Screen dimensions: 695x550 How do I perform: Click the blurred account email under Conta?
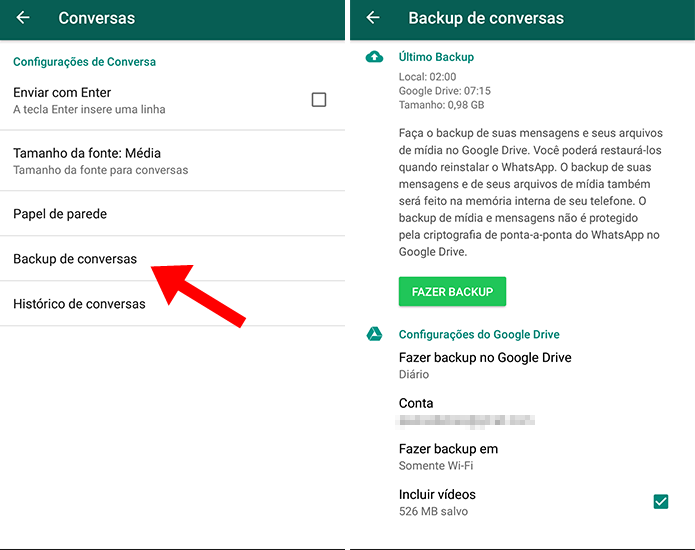(x=465, y=421)
